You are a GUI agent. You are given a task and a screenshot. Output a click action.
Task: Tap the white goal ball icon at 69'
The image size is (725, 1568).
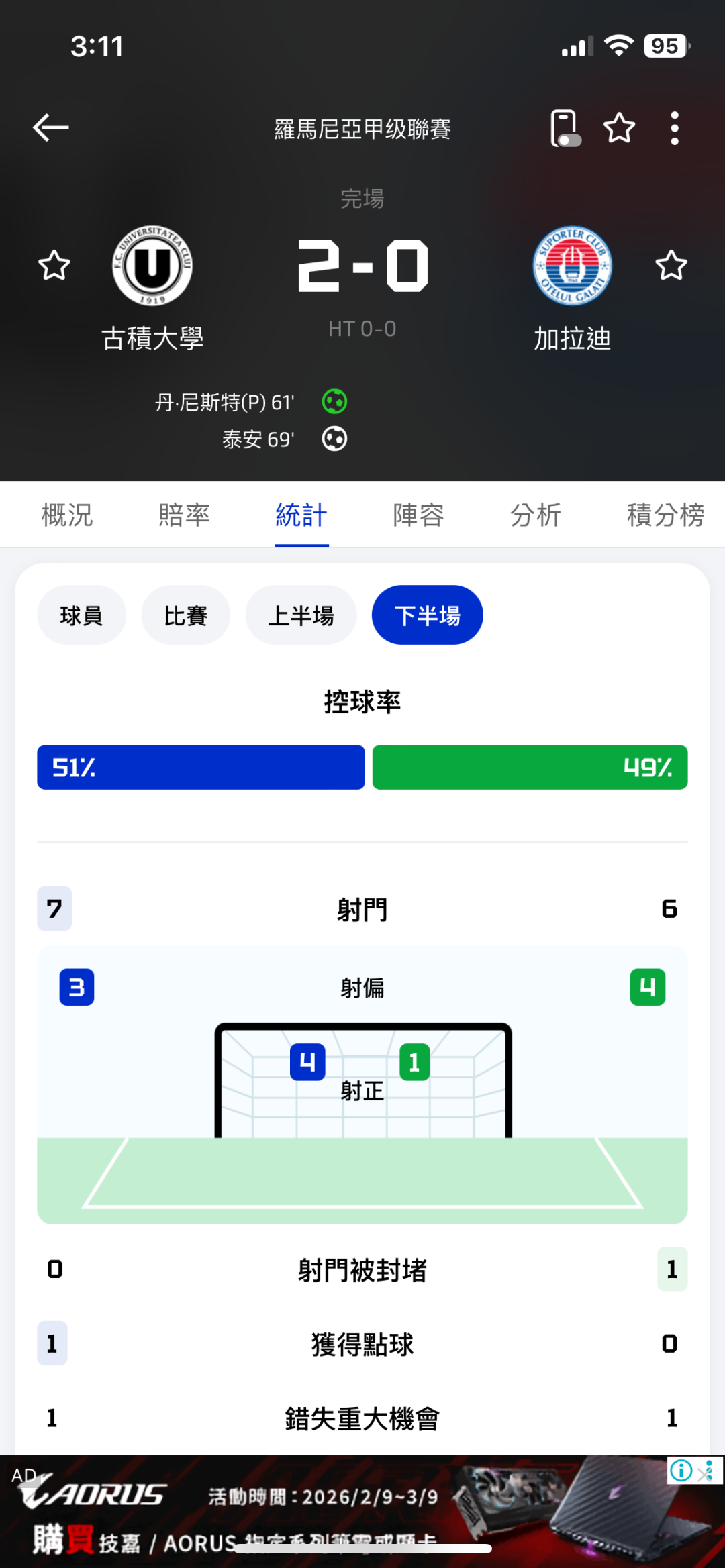334,439
